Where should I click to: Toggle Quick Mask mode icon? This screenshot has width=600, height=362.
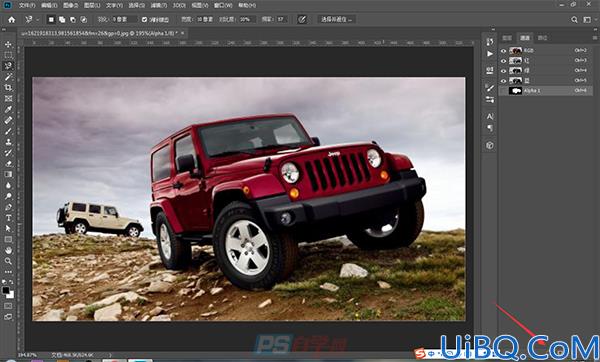pyautogui.click(x=8, y=306)
